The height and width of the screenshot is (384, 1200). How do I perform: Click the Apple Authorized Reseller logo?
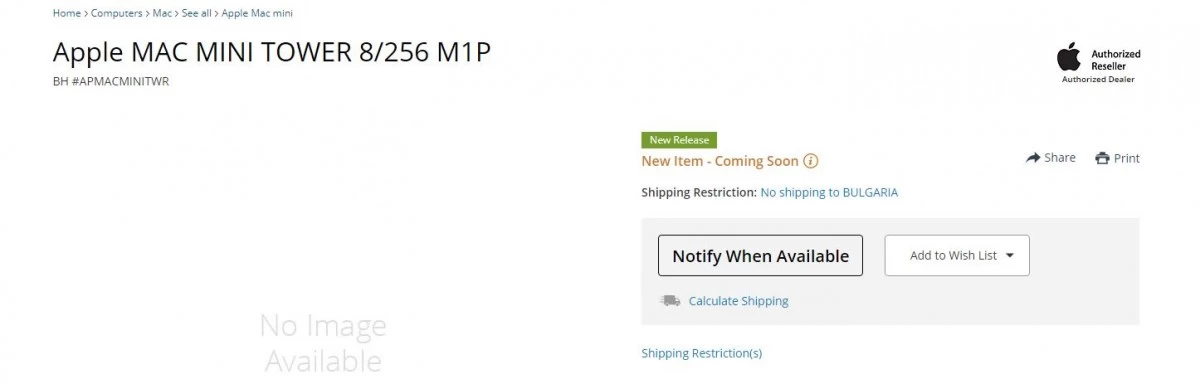(x=1099, y=63)
